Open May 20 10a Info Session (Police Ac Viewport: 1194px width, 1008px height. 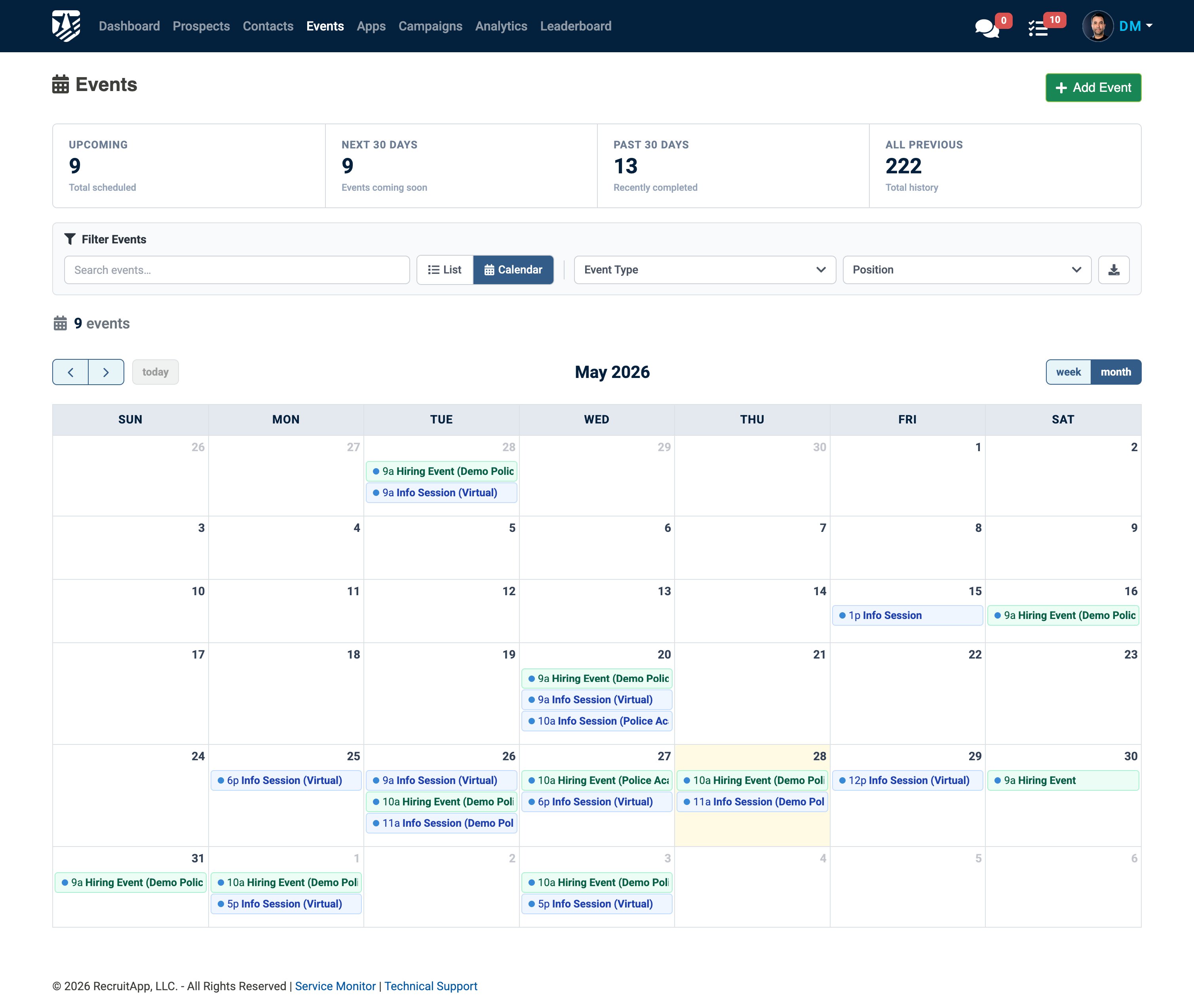click(x=597, y=721)
